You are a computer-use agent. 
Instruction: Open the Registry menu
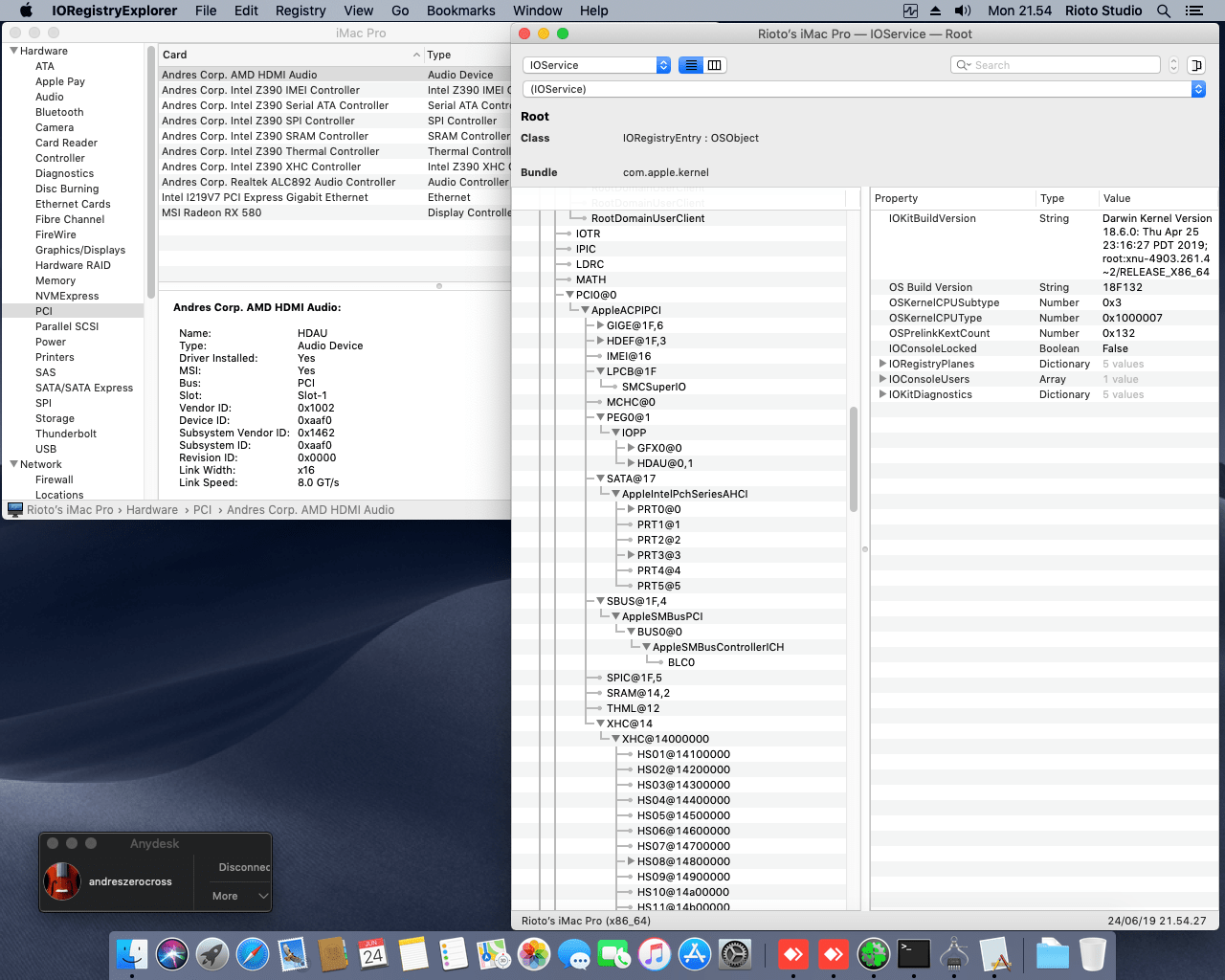click(301, 11)
